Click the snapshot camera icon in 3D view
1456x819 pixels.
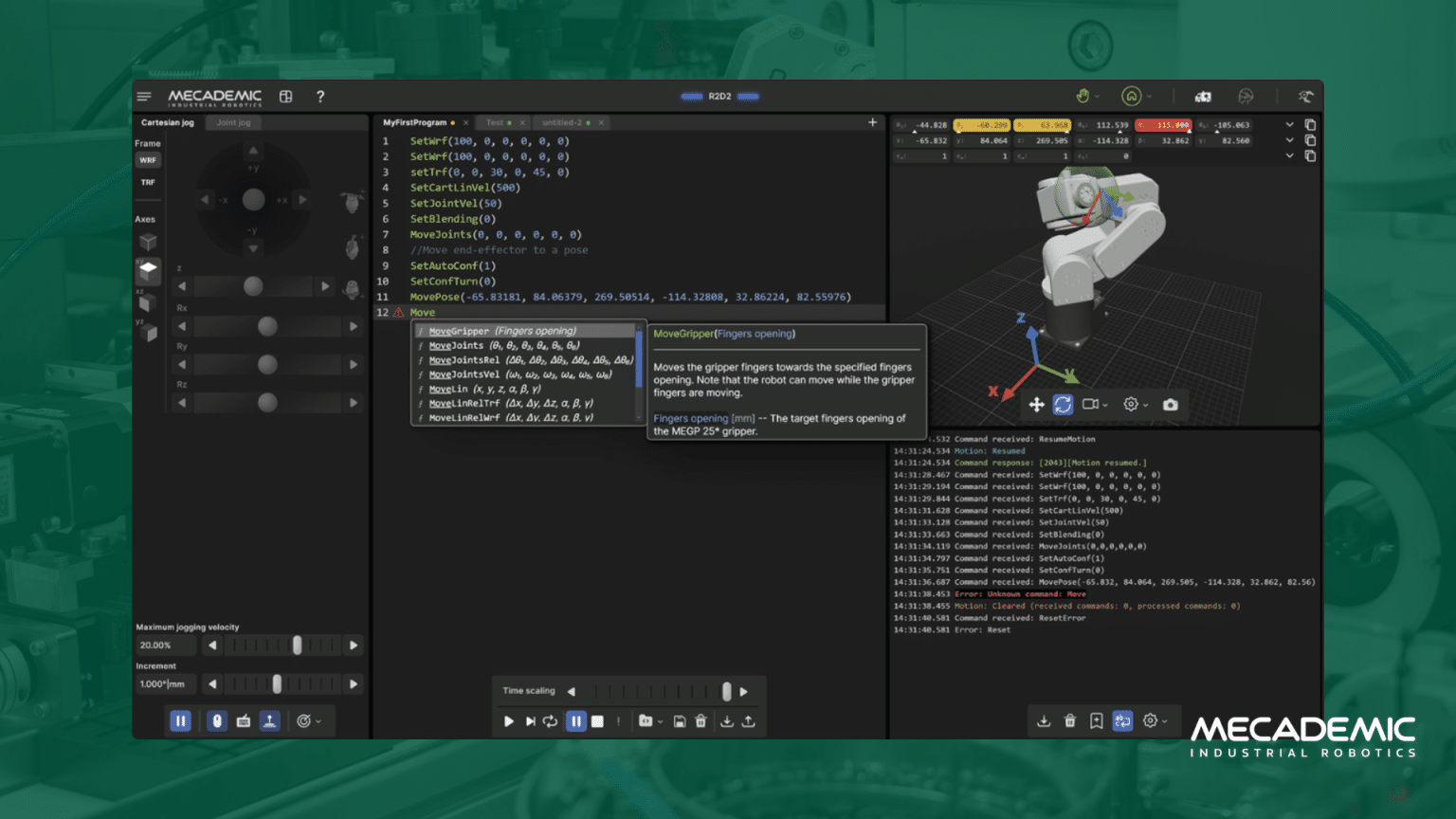(1171, 405)
